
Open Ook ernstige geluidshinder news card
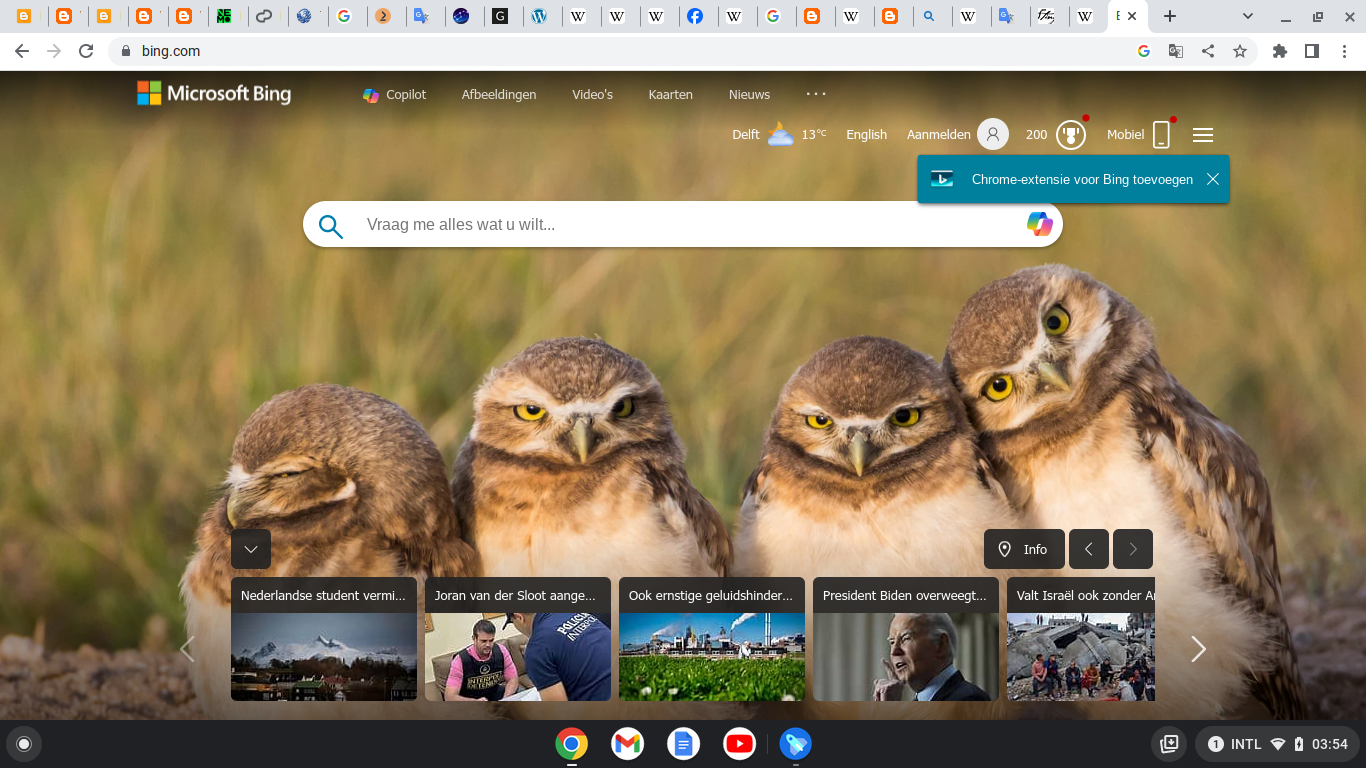click(712, 639)
